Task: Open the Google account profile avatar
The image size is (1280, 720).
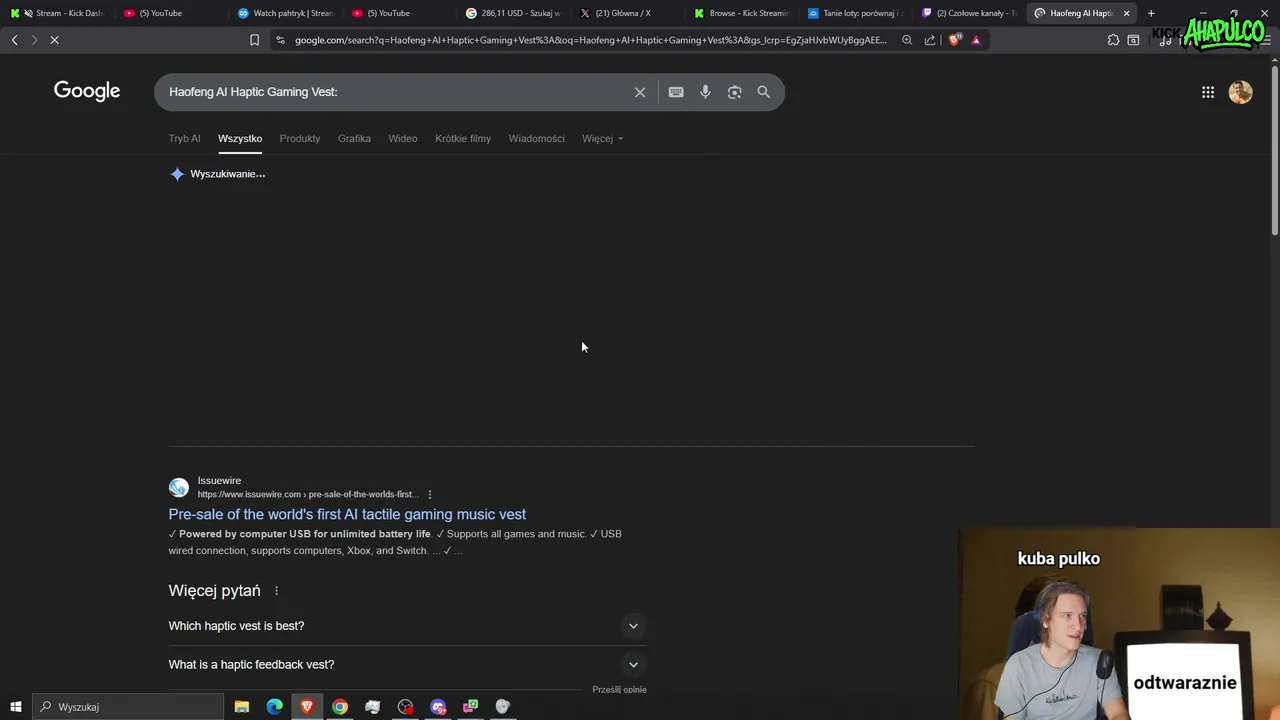Action: pos(1241,92)
